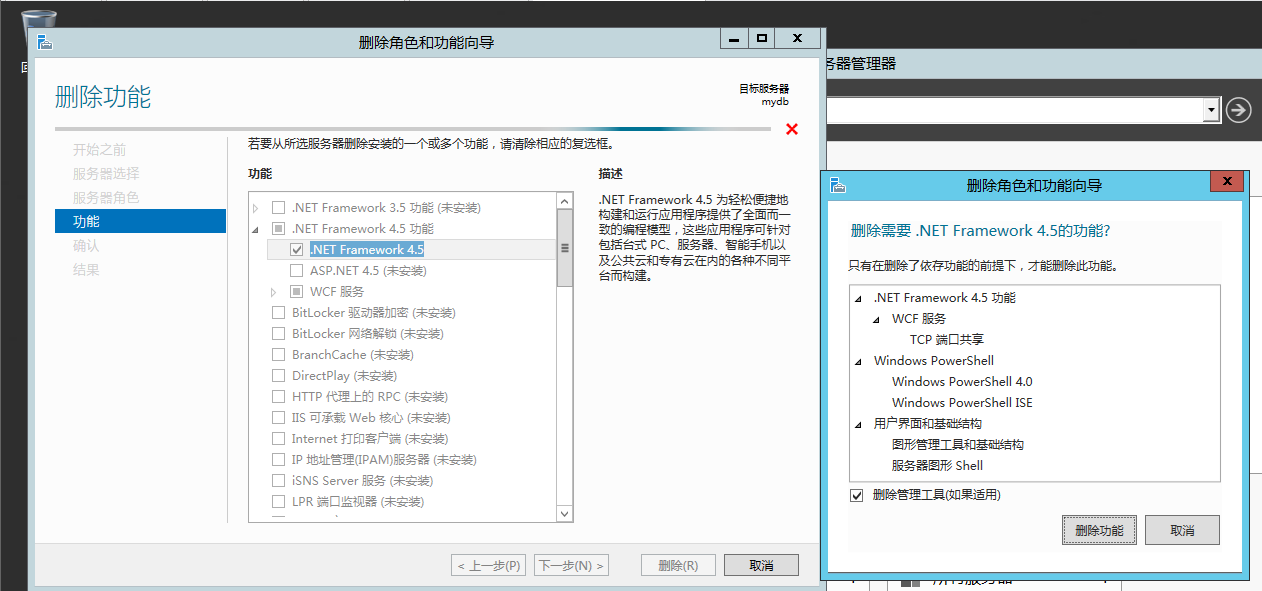Uncheck 删除管理工具(如果适用) checkbox

857,495
